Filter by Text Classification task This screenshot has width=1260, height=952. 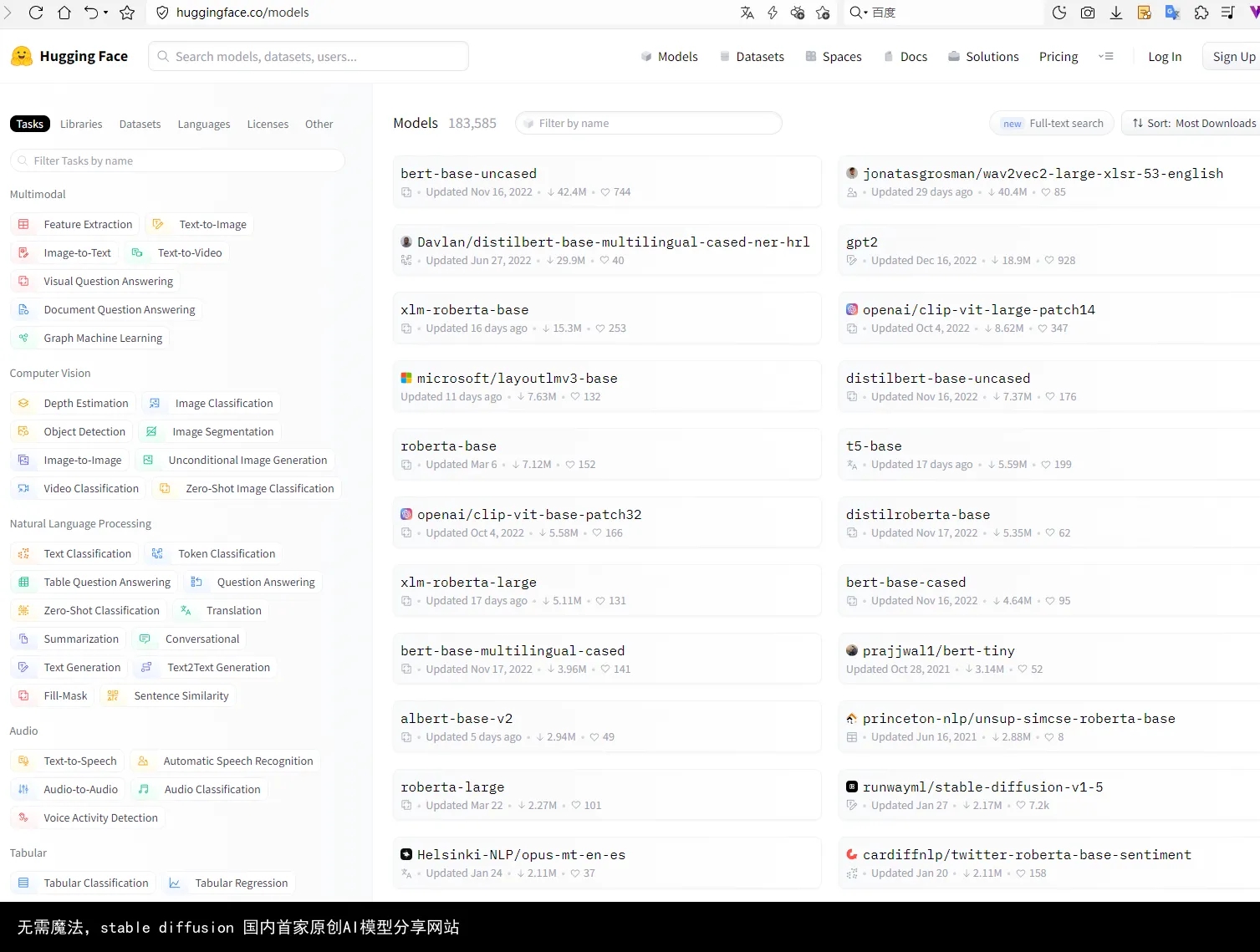click(x=74, y=553)
